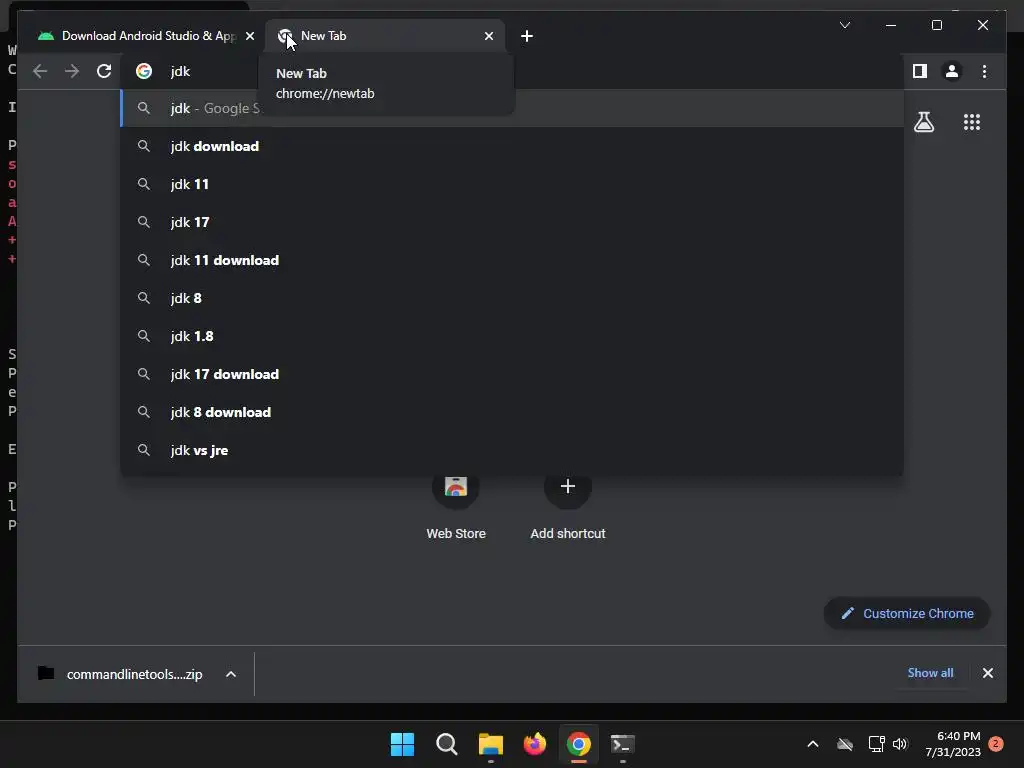1024x768 pixels.
Task: Click the address bar containing jdk
Action: point(512,71)
